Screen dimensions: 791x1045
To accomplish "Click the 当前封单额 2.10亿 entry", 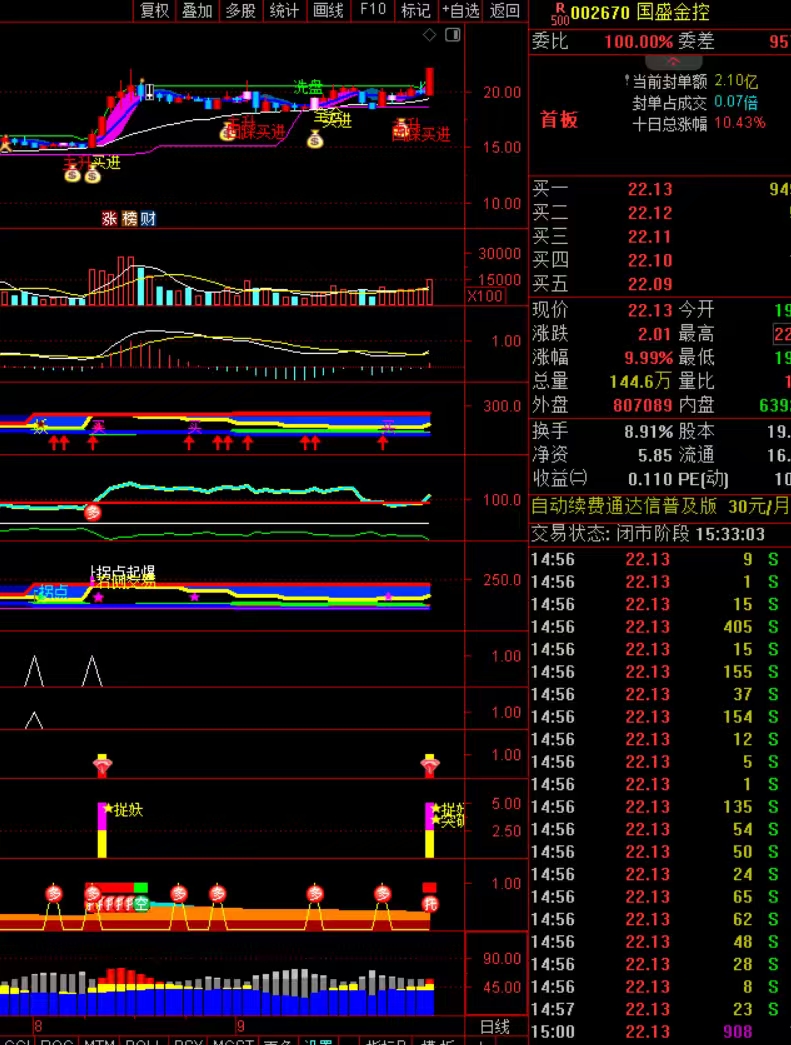I will (x=695, y=81).
